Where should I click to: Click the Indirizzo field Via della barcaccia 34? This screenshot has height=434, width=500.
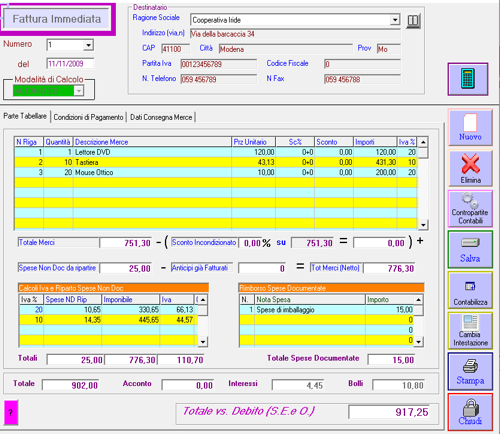(295, 34)
